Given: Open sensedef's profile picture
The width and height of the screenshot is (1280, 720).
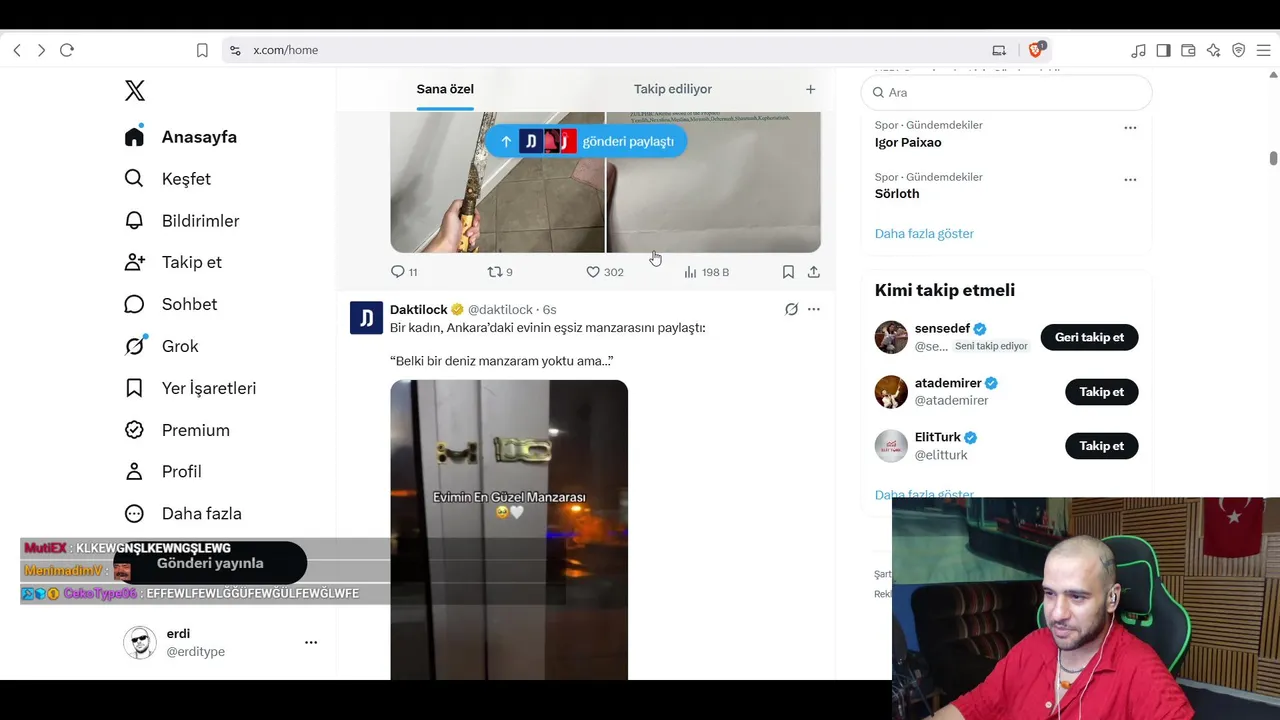Looking at the screenshot, I should tap(891, 337).
